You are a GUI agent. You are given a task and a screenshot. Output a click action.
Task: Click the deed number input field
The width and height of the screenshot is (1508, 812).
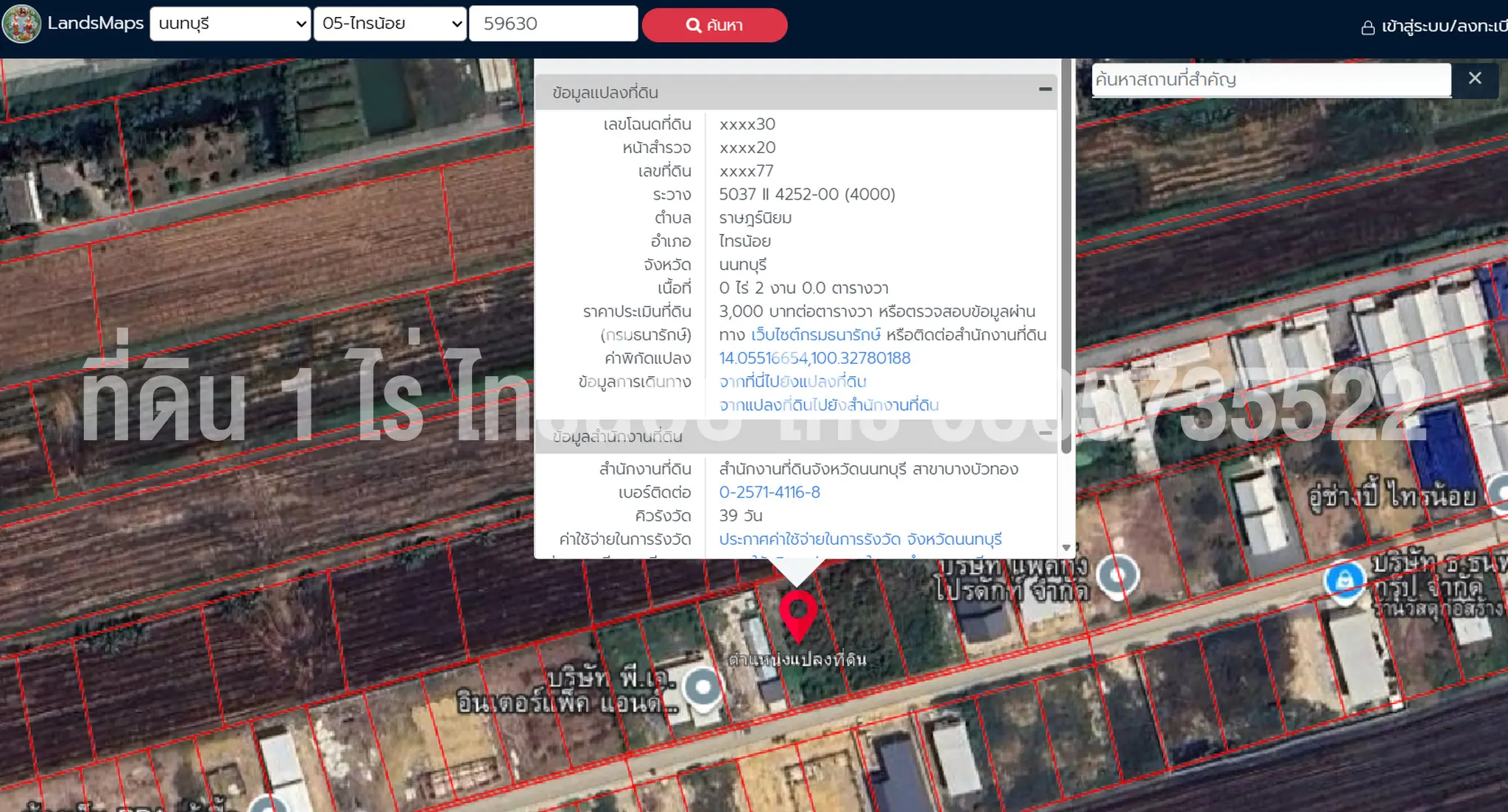pos(553,24)
